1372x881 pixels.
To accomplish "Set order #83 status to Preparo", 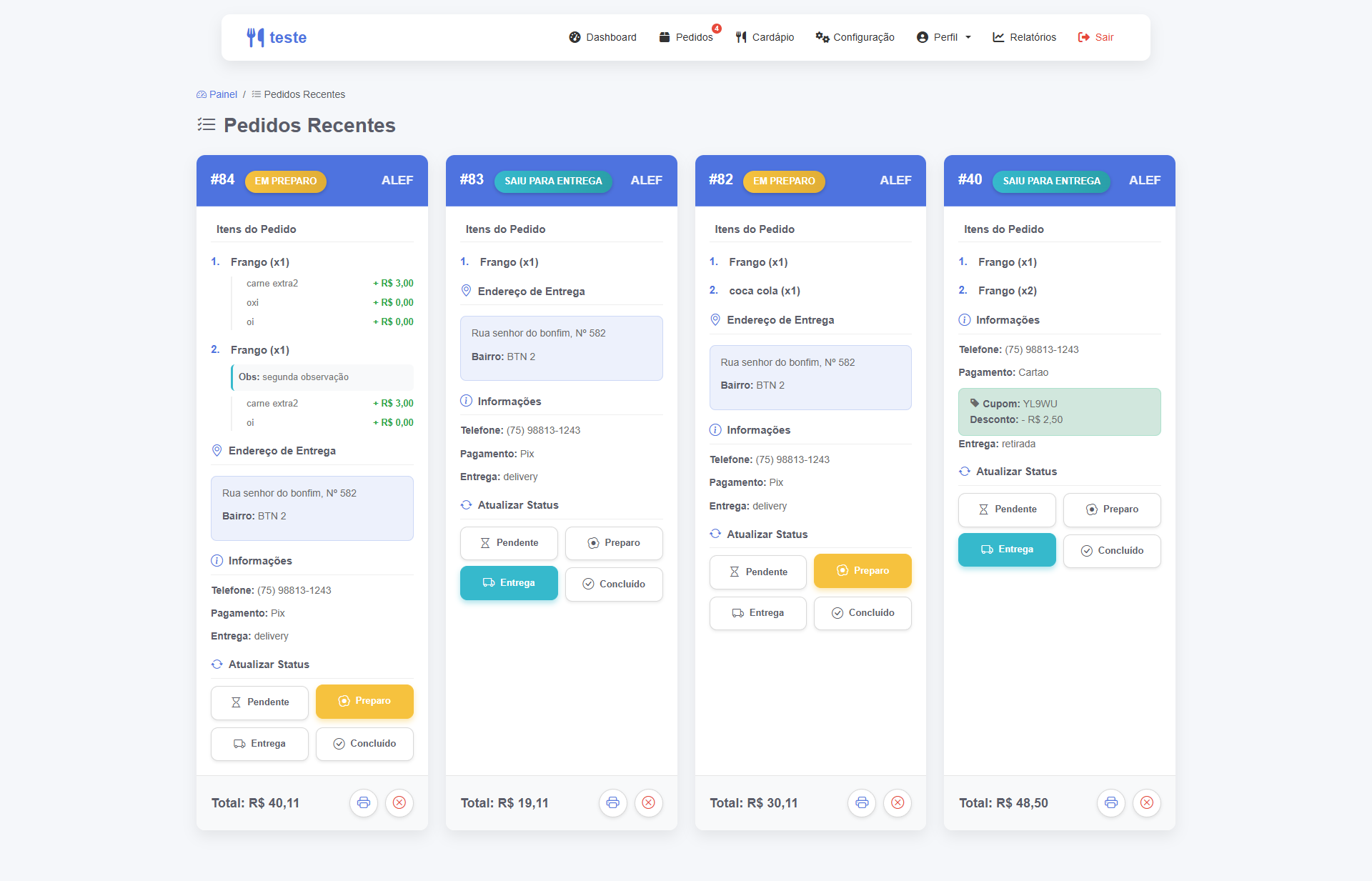I will click(614, 543).
